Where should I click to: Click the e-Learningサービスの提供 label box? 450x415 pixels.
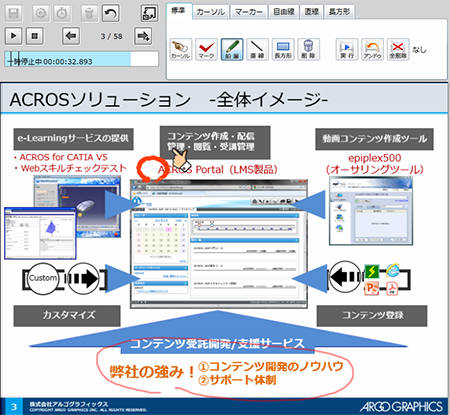(x=73, y=139)
